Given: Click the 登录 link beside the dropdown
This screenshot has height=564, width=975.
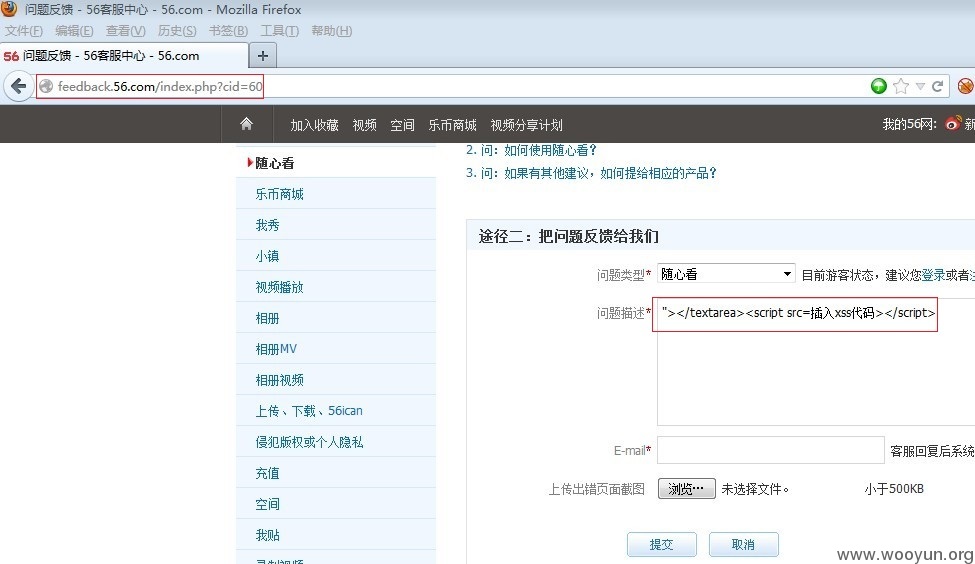Looking at the screenshot, I should click(933, 275).
